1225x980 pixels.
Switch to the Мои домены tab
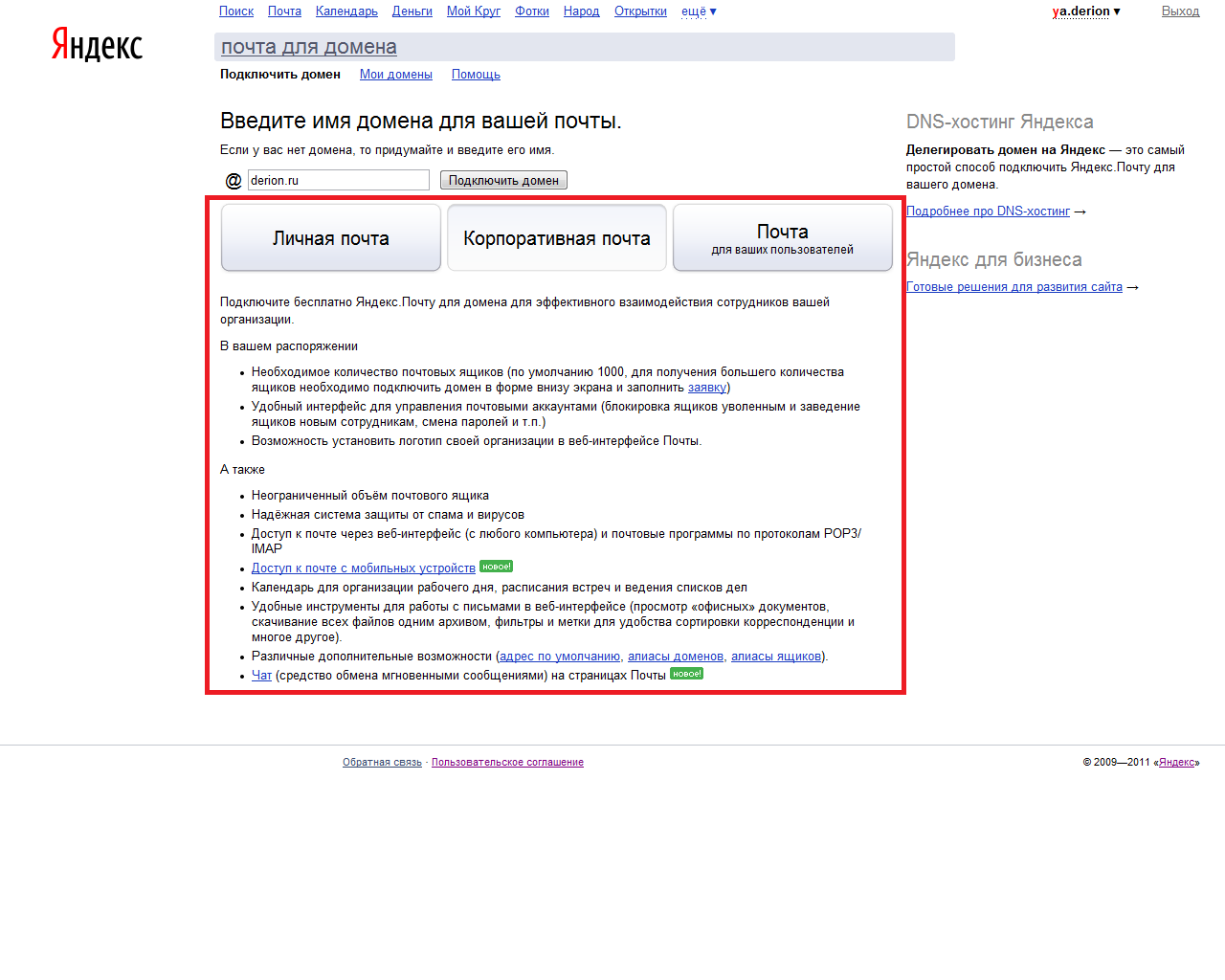[x=395, y=75]
